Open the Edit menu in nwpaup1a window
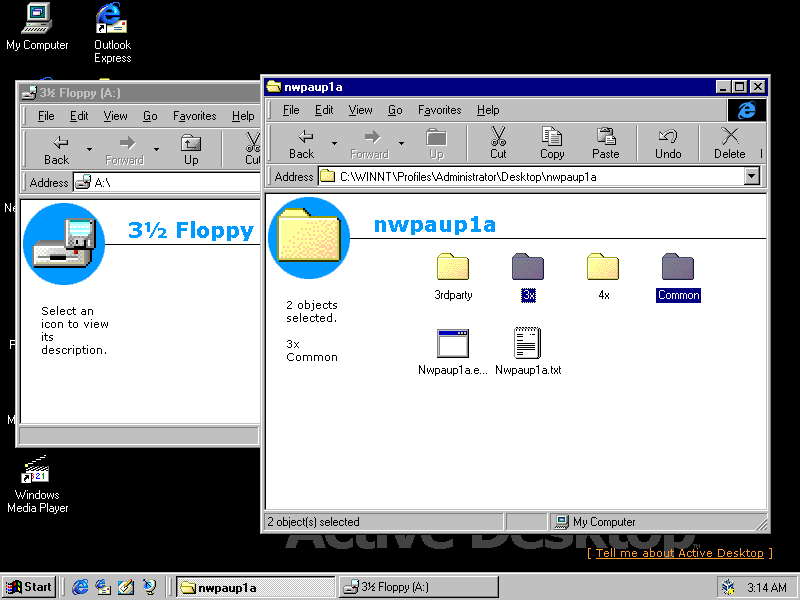The image size is (800, 600). pos(324,110)
